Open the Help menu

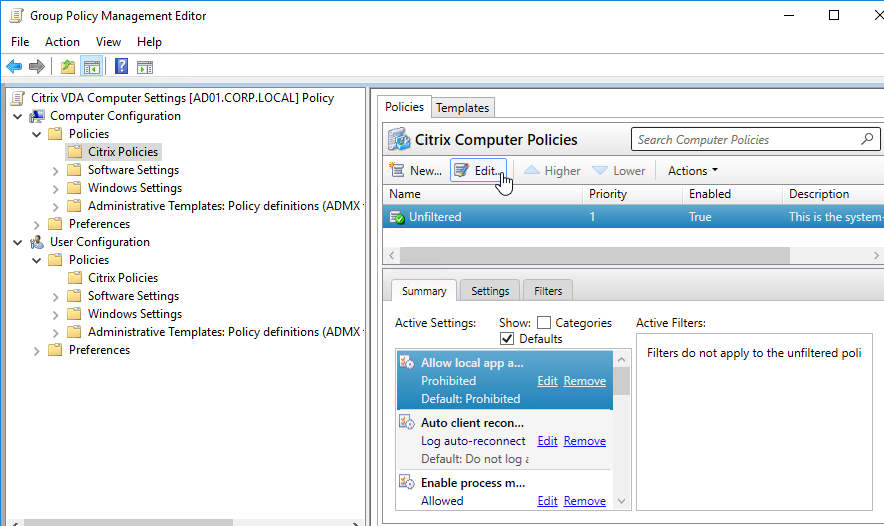(x=149, y=42)
